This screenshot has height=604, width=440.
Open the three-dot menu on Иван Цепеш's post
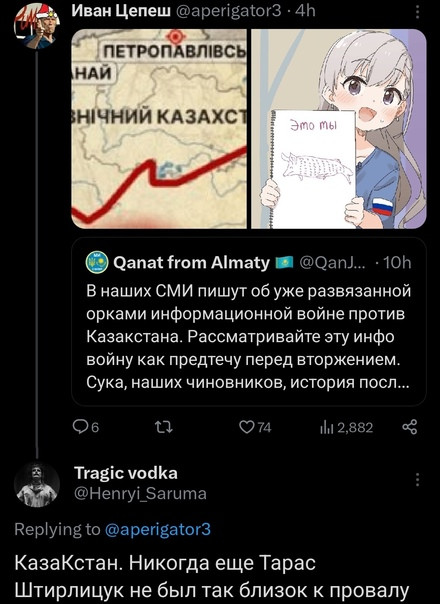(x=418, y=12)
